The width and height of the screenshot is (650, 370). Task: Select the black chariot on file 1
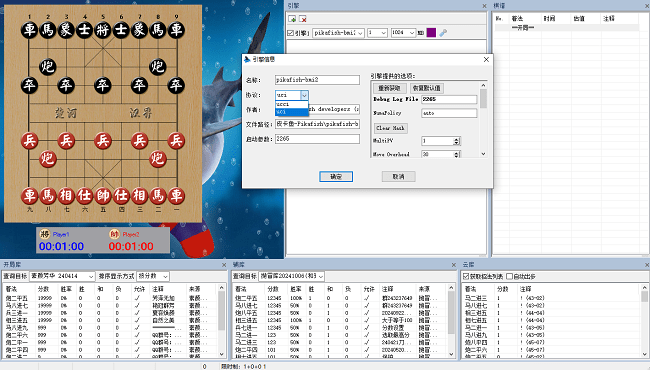[29, 30]
